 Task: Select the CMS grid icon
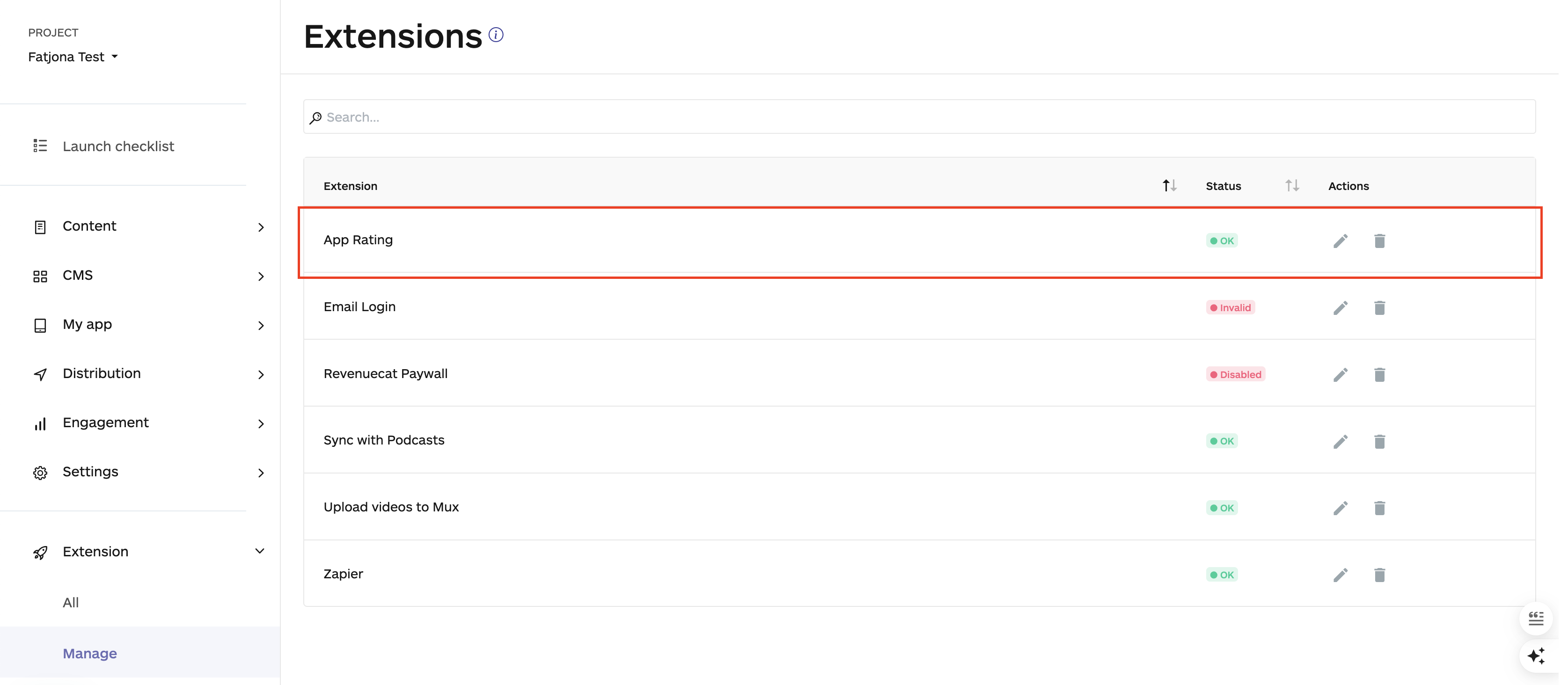pyautogui.click(x=40, y=276)
